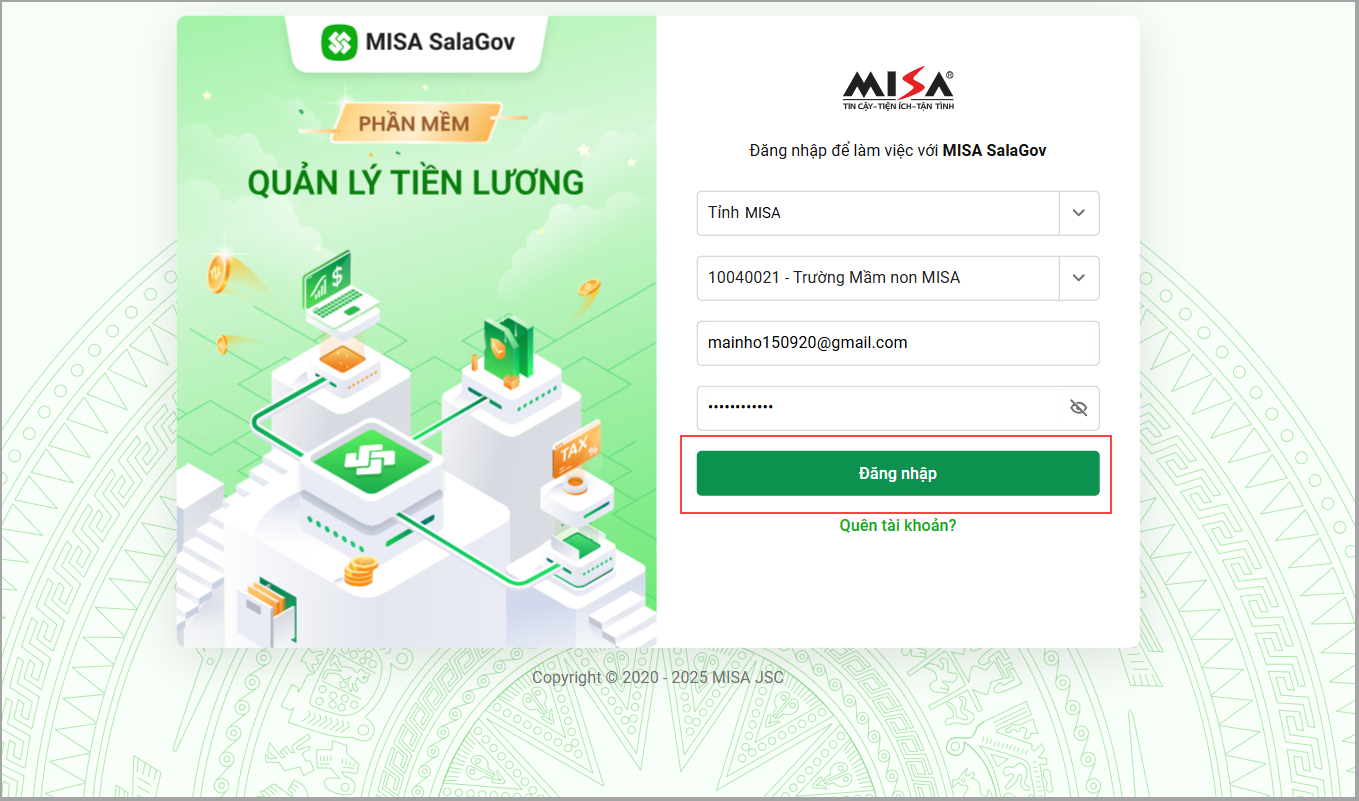Click the laptop with dollar sign illustration
This screenshot has width=1359, height=801.
[341, 289]
